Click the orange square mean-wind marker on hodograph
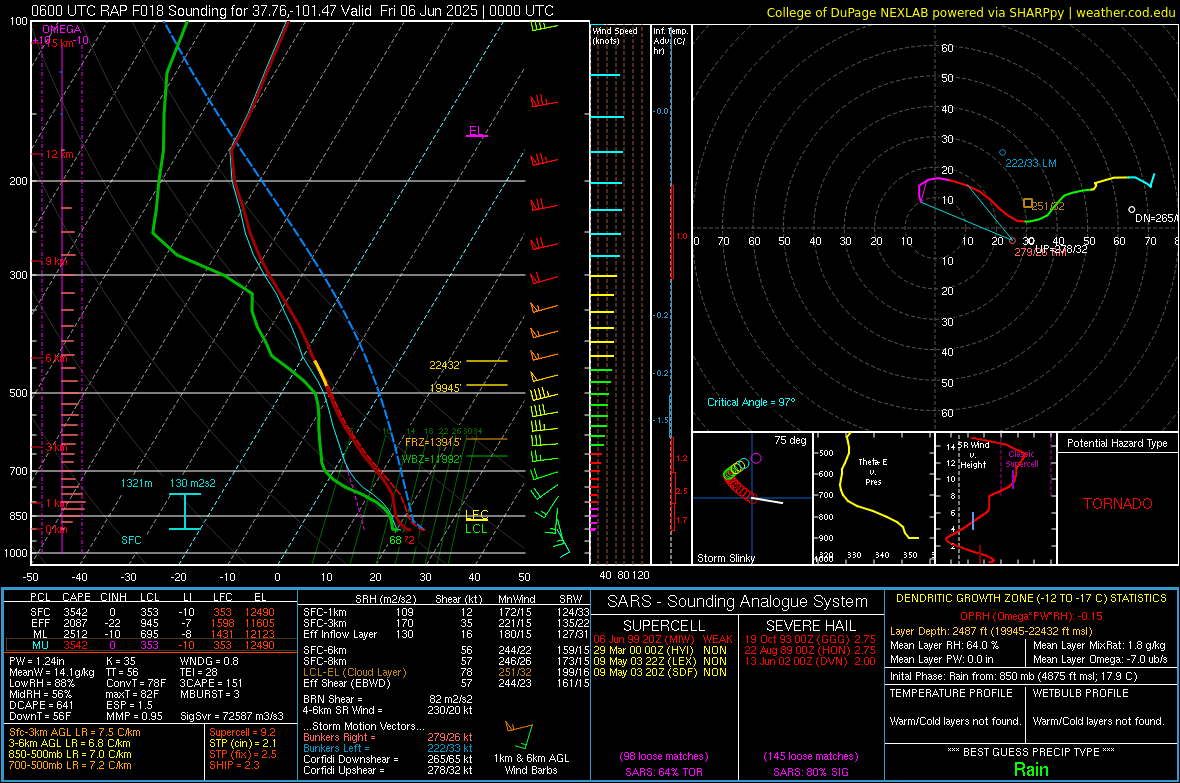Screen dimensions: 1180x783 1027,203
